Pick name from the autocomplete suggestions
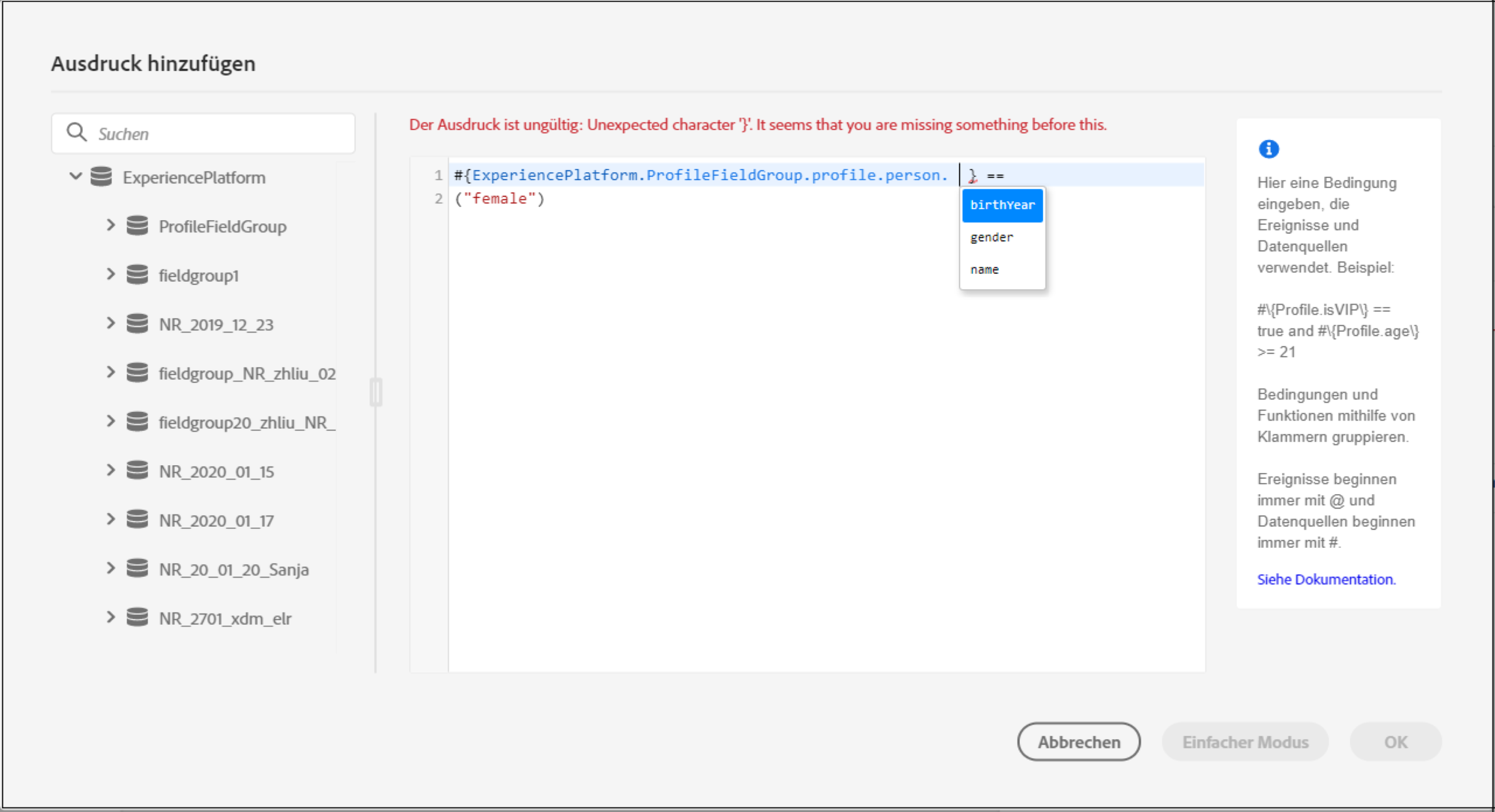The width and height of the screenshot is (1495, 812). [x=984, y=269]
